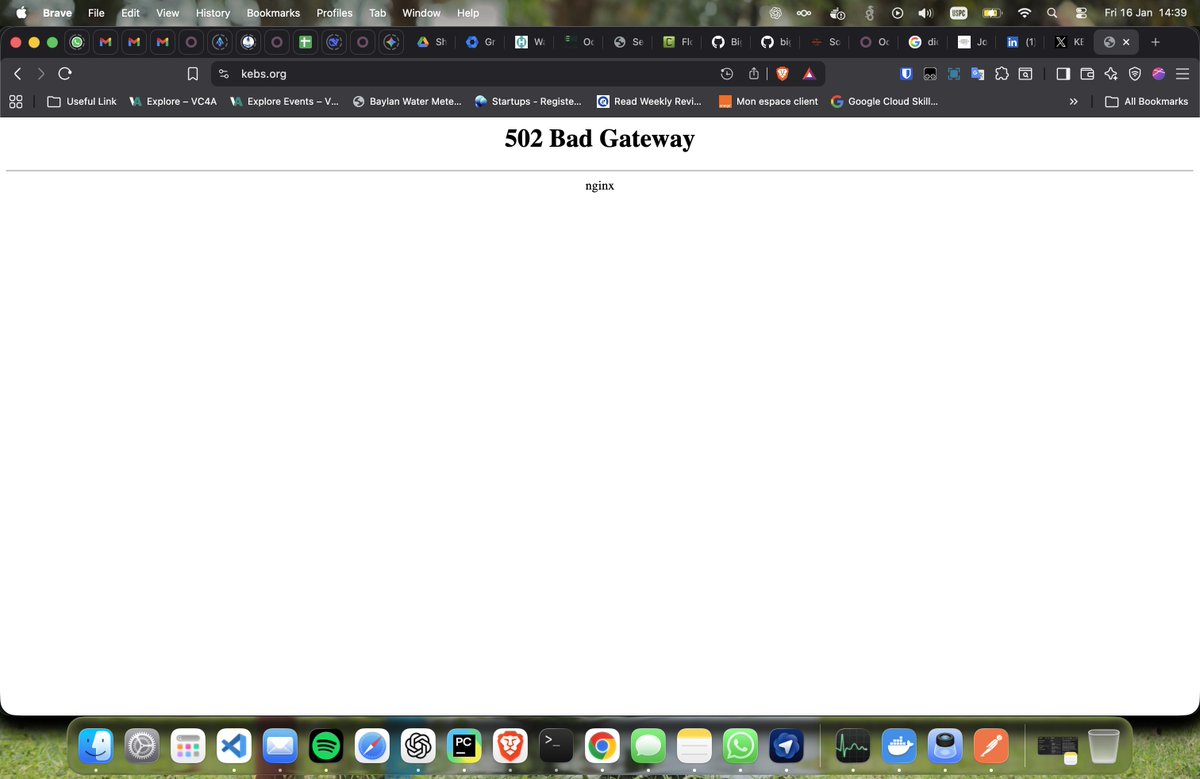Viewport: 1200px width, 779px height.
Task: Open the Brave Wallet icon
Action: pos(1087,73)
